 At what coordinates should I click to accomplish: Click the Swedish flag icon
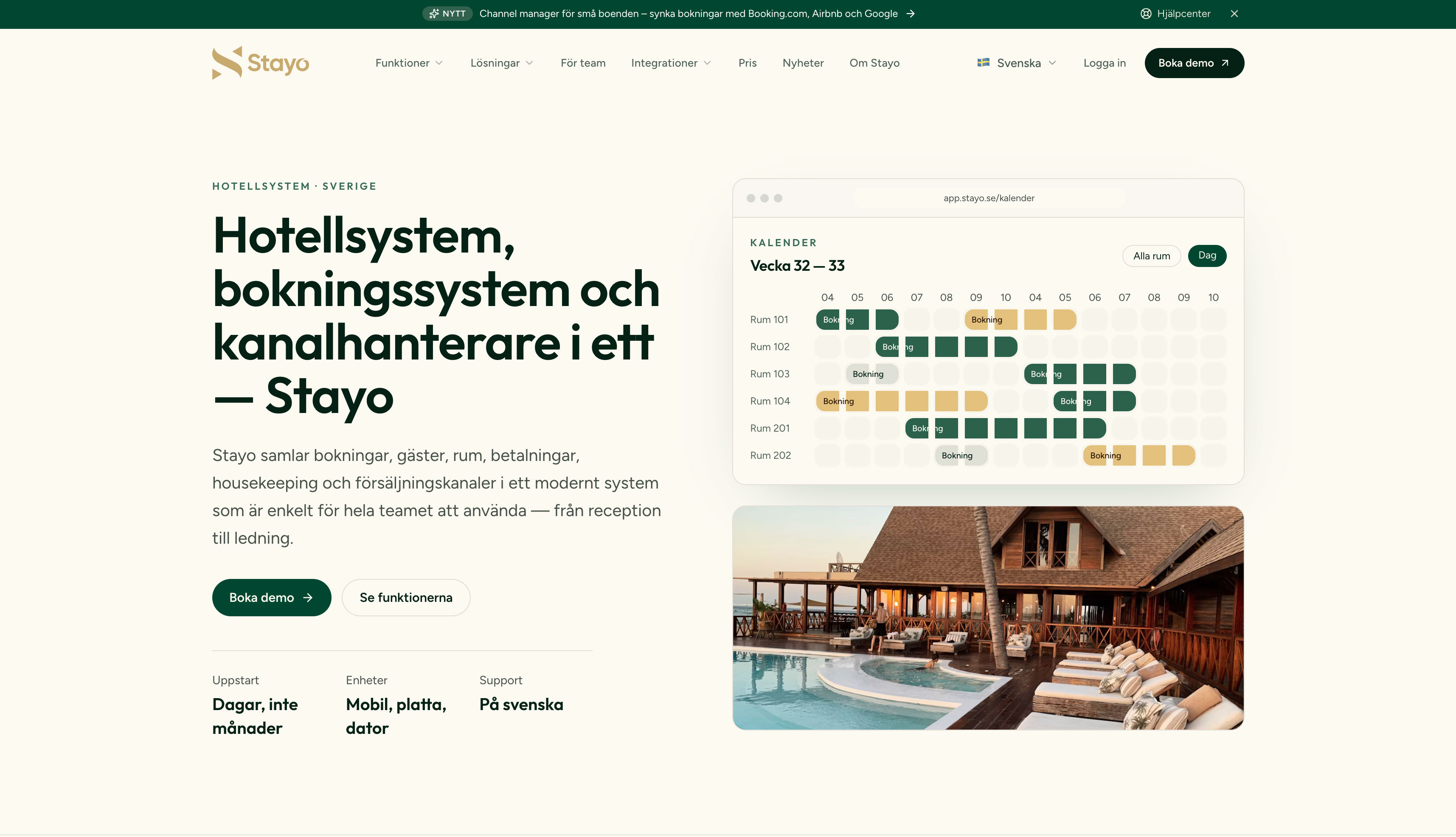(x=983, y=63)
